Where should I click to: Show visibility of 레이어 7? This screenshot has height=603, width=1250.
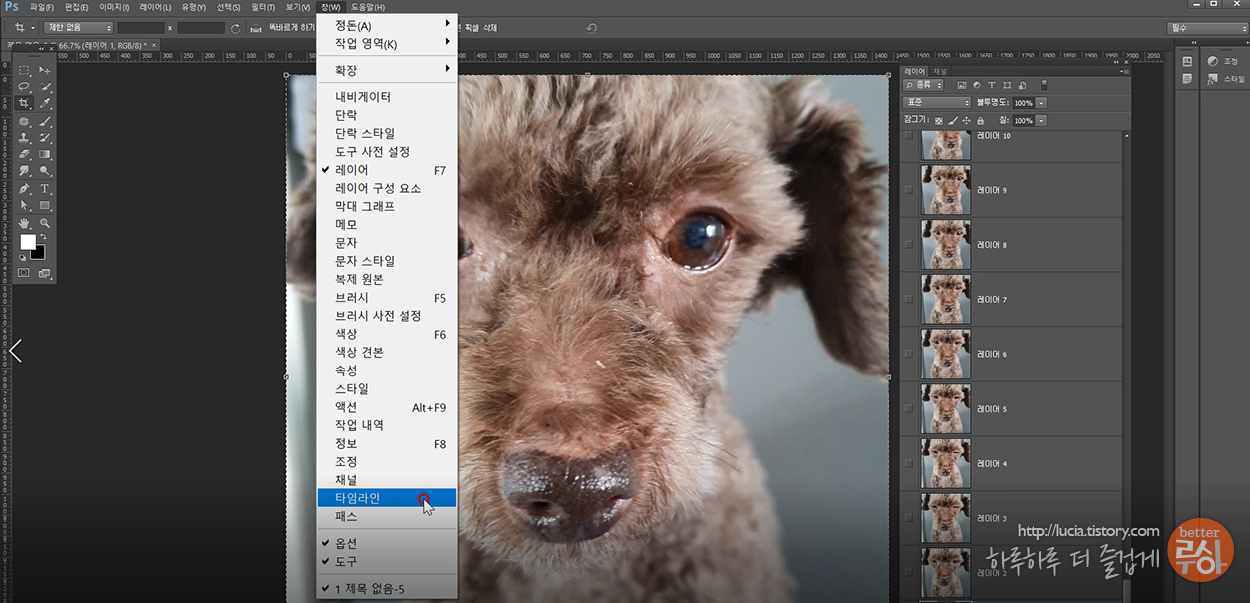click(x=908, y=300)
